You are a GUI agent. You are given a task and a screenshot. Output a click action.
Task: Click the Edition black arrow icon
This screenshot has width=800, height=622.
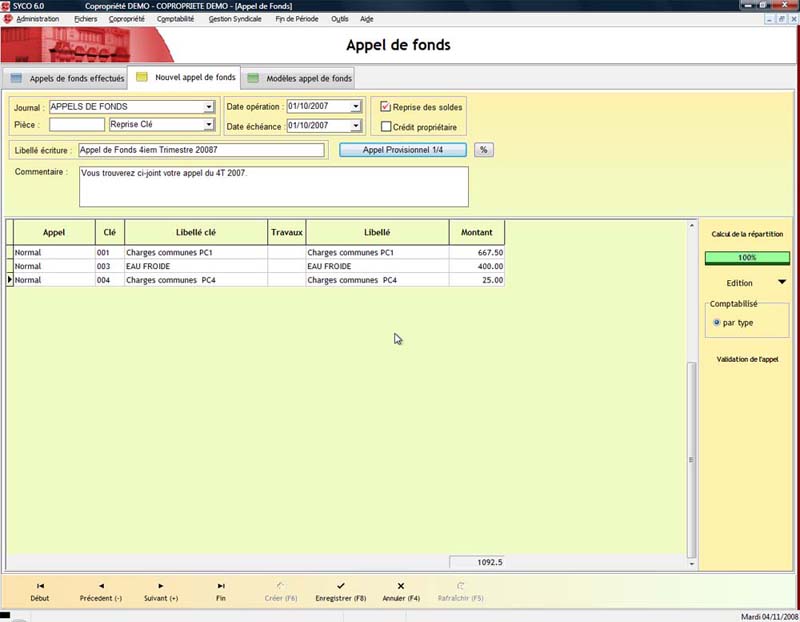(782, 283)
